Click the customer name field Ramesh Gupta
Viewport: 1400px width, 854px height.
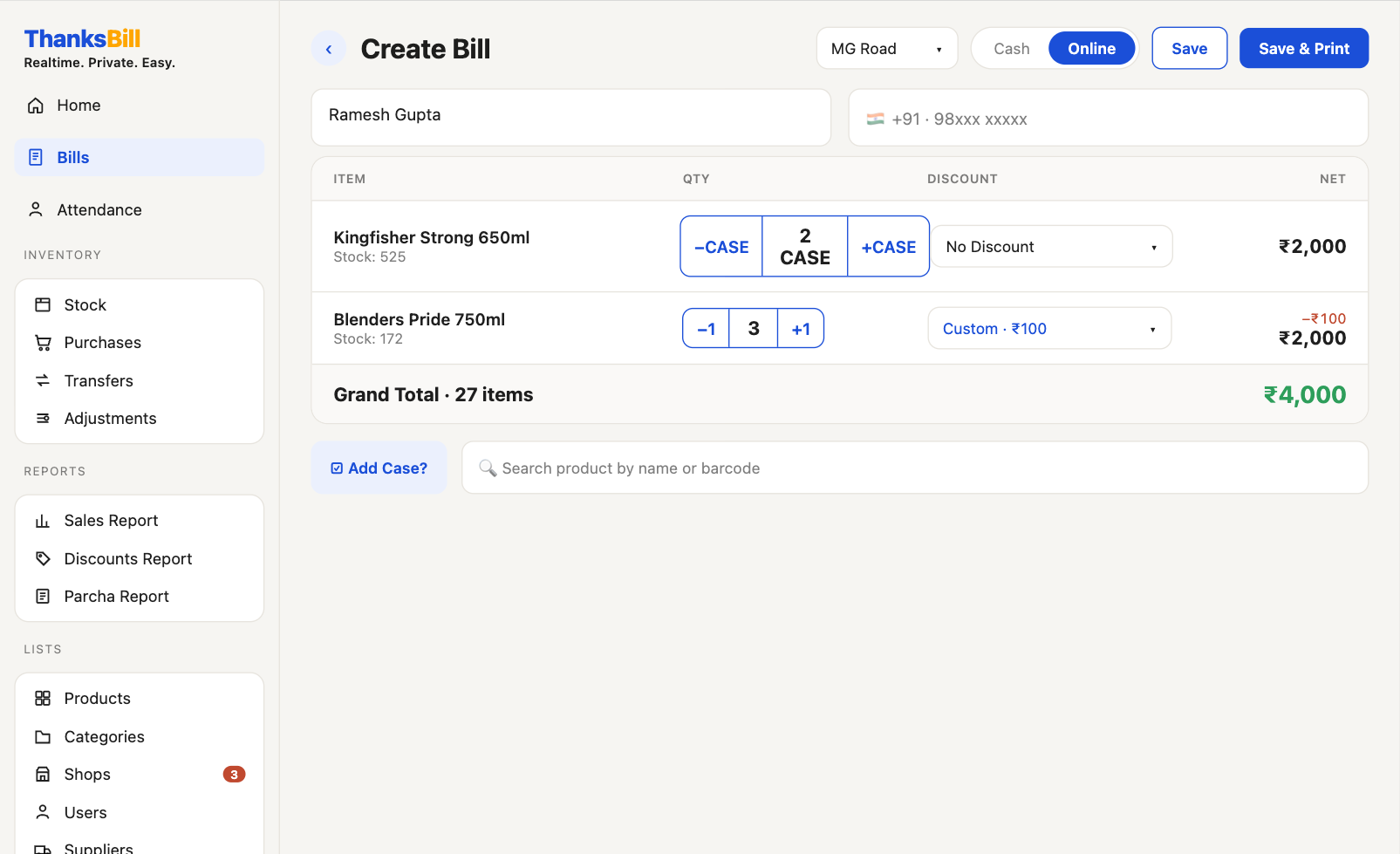click(571, 117)
